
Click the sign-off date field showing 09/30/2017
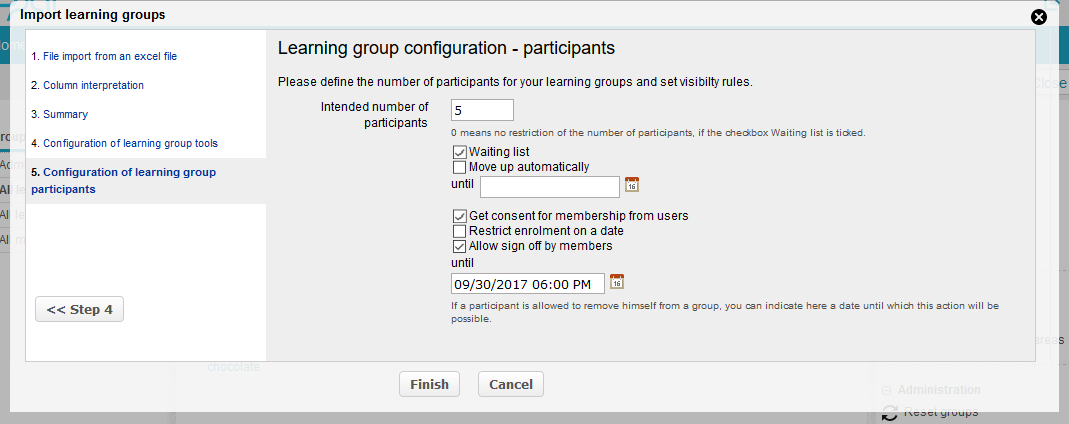coord(528,284)
